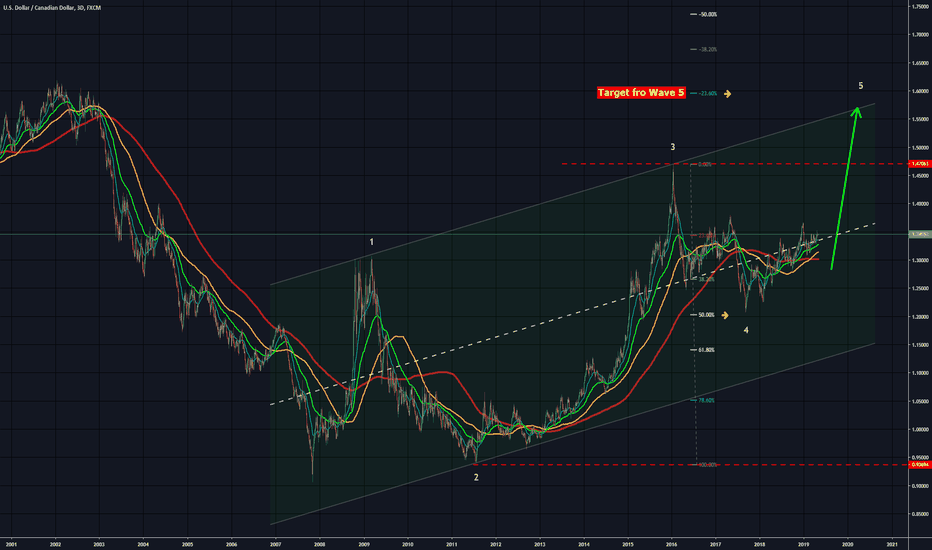Click the wave label '4'
Viewport: 932px width, 550px height.
[x=746, y=330]
